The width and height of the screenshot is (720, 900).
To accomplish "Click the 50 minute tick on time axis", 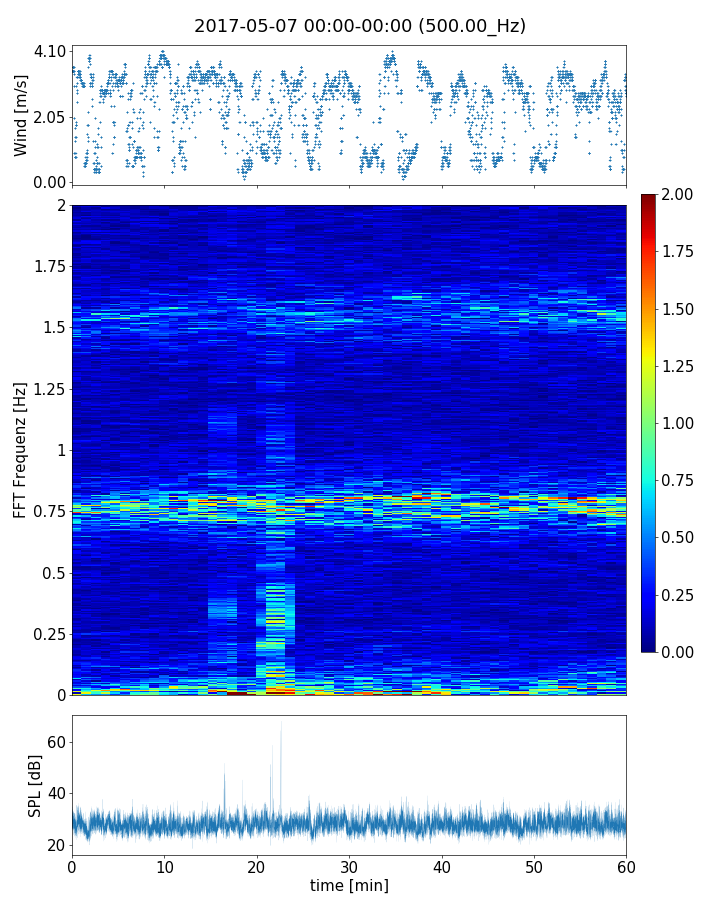I will (x=534, y=866).
